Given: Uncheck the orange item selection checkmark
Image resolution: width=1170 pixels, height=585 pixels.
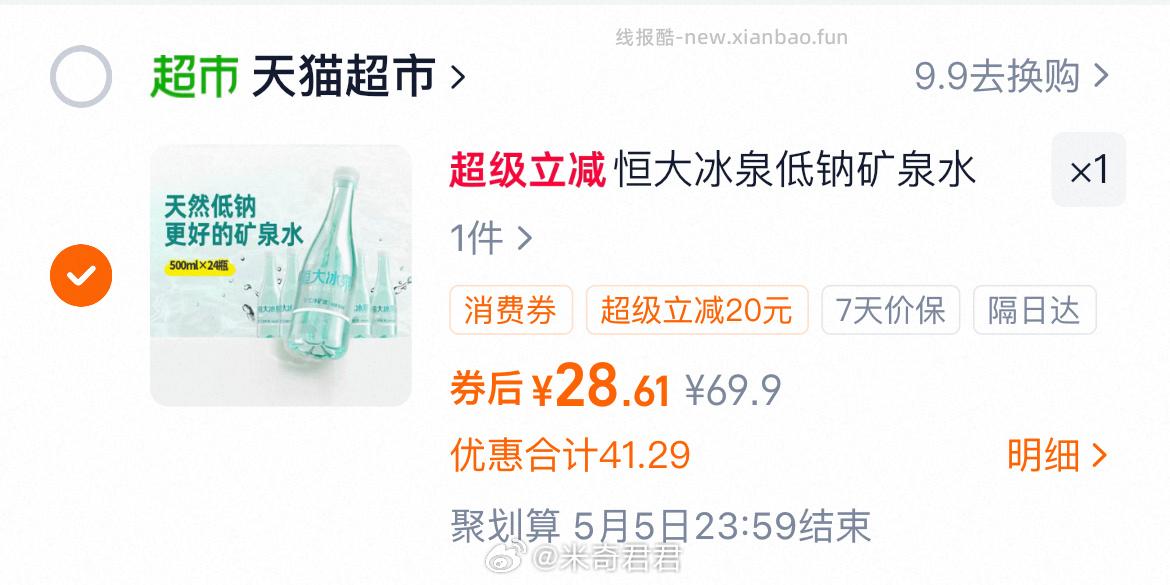Looking at the screenshot, I should [x=81, y=275].
